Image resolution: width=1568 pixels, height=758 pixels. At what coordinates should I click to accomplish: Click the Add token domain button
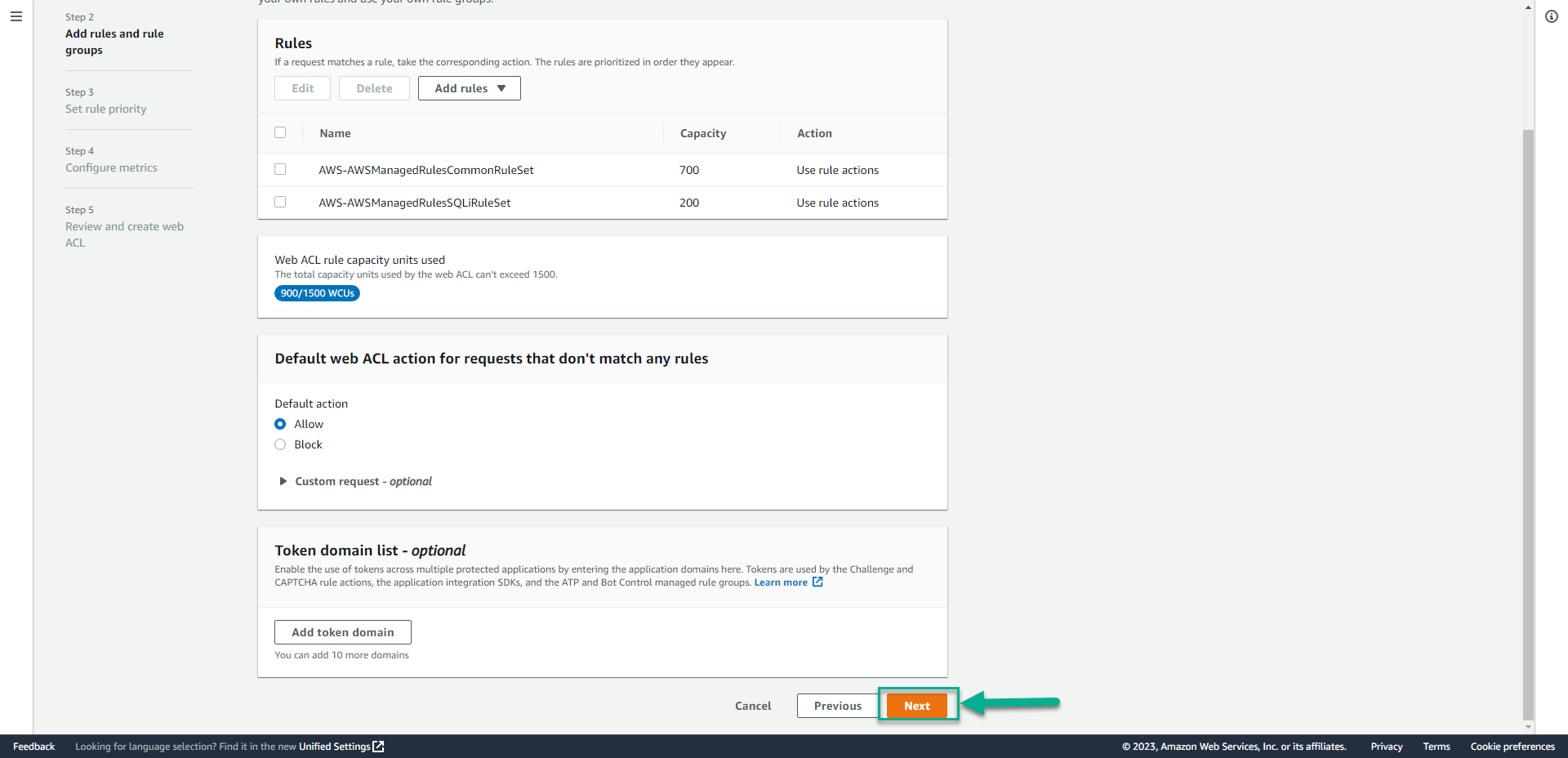click(x=342, y=631)
